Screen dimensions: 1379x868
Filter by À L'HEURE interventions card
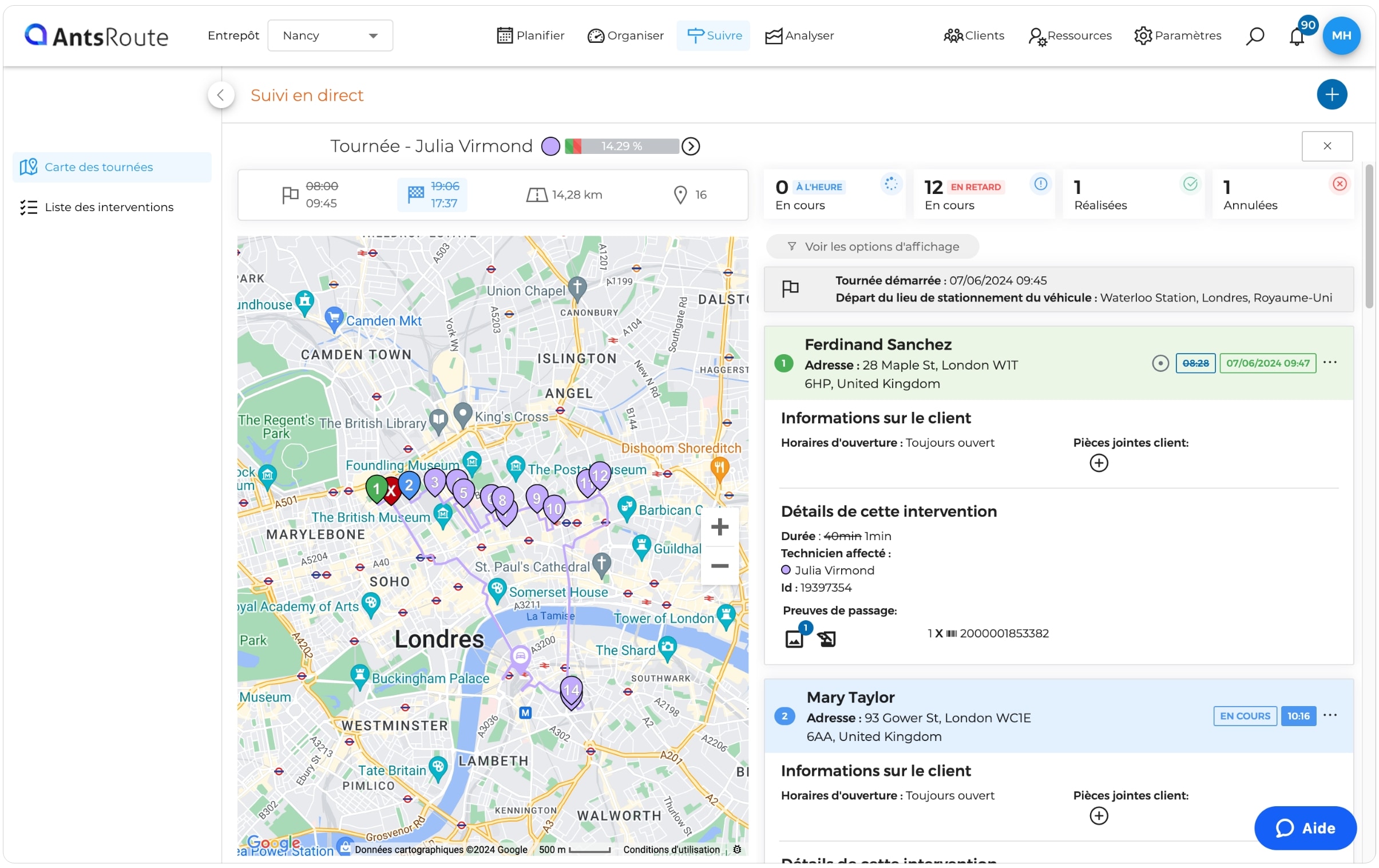(834, 195)
